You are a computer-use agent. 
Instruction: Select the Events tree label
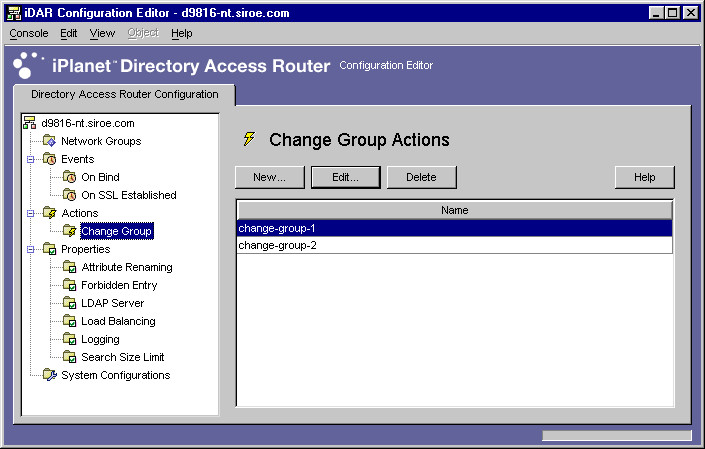(78, 159)
